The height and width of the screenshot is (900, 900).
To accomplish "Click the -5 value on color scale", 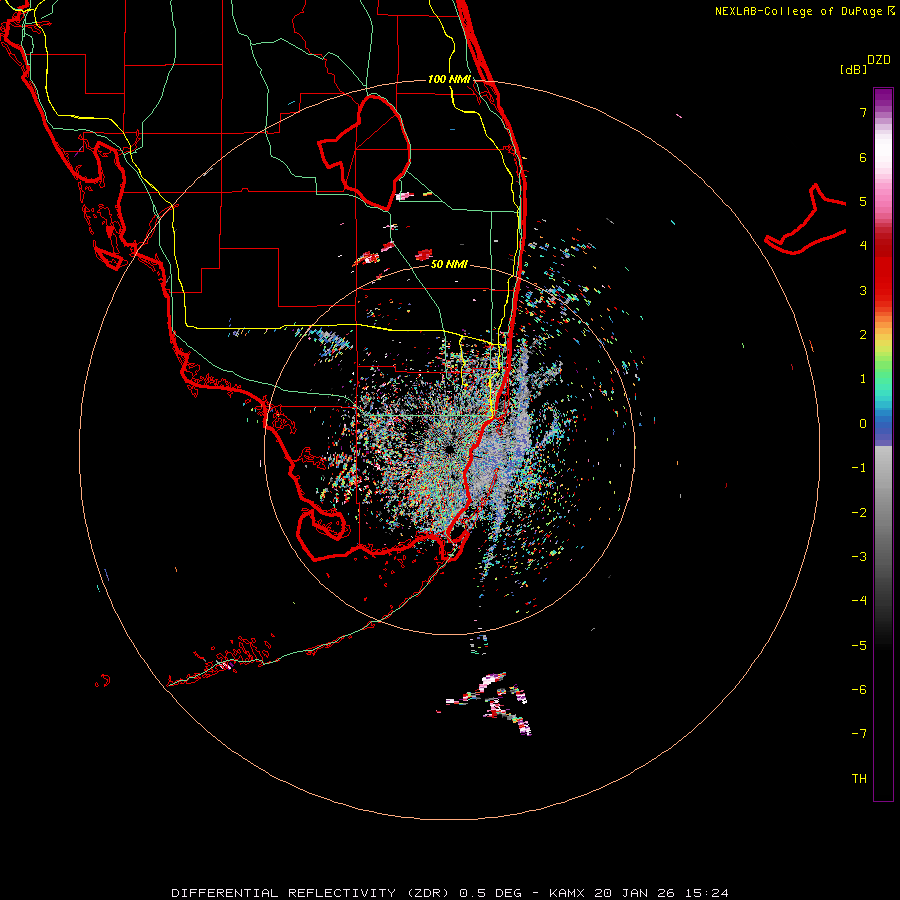I will (859, 646).
